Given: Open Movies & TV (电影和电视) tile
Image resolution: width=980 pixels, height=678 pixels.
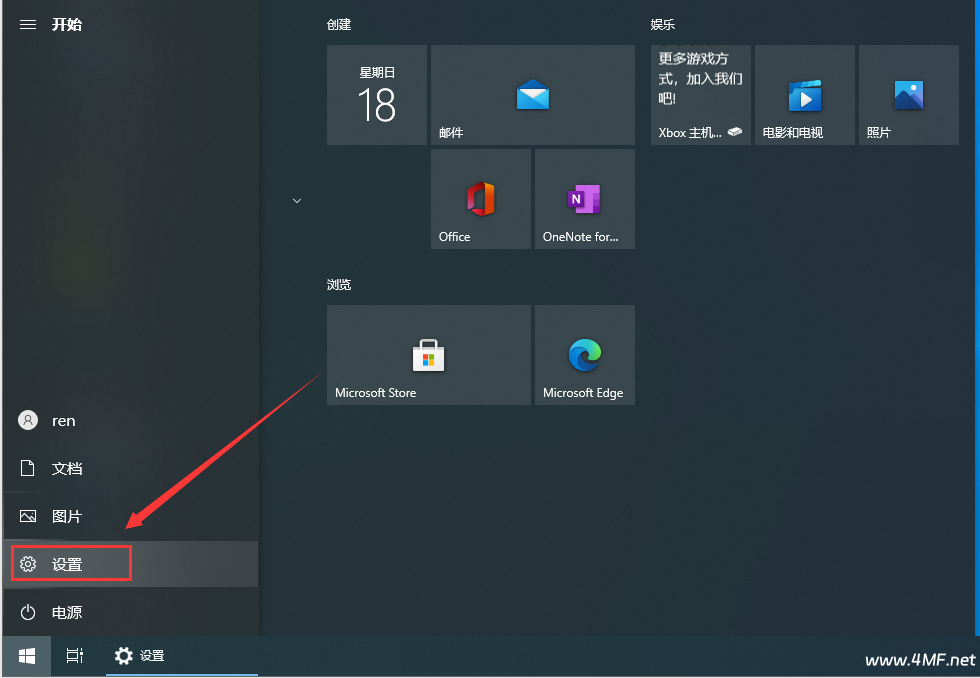Looking at the screenshot, I should tap(804, 95).
